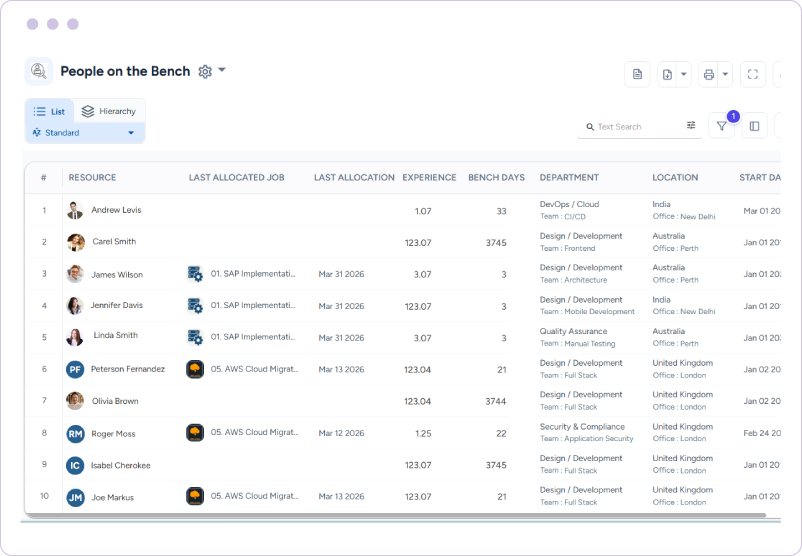Open resource James Wilson
This screenshot has width=802, height=556.
[x=117, y=275]
